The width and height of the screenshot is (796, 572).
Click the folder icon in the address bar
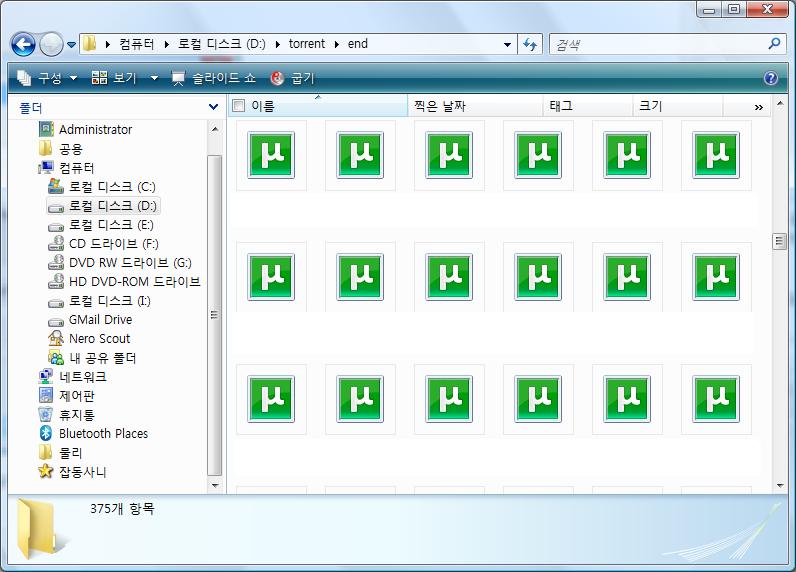click(x=90, y=44)
